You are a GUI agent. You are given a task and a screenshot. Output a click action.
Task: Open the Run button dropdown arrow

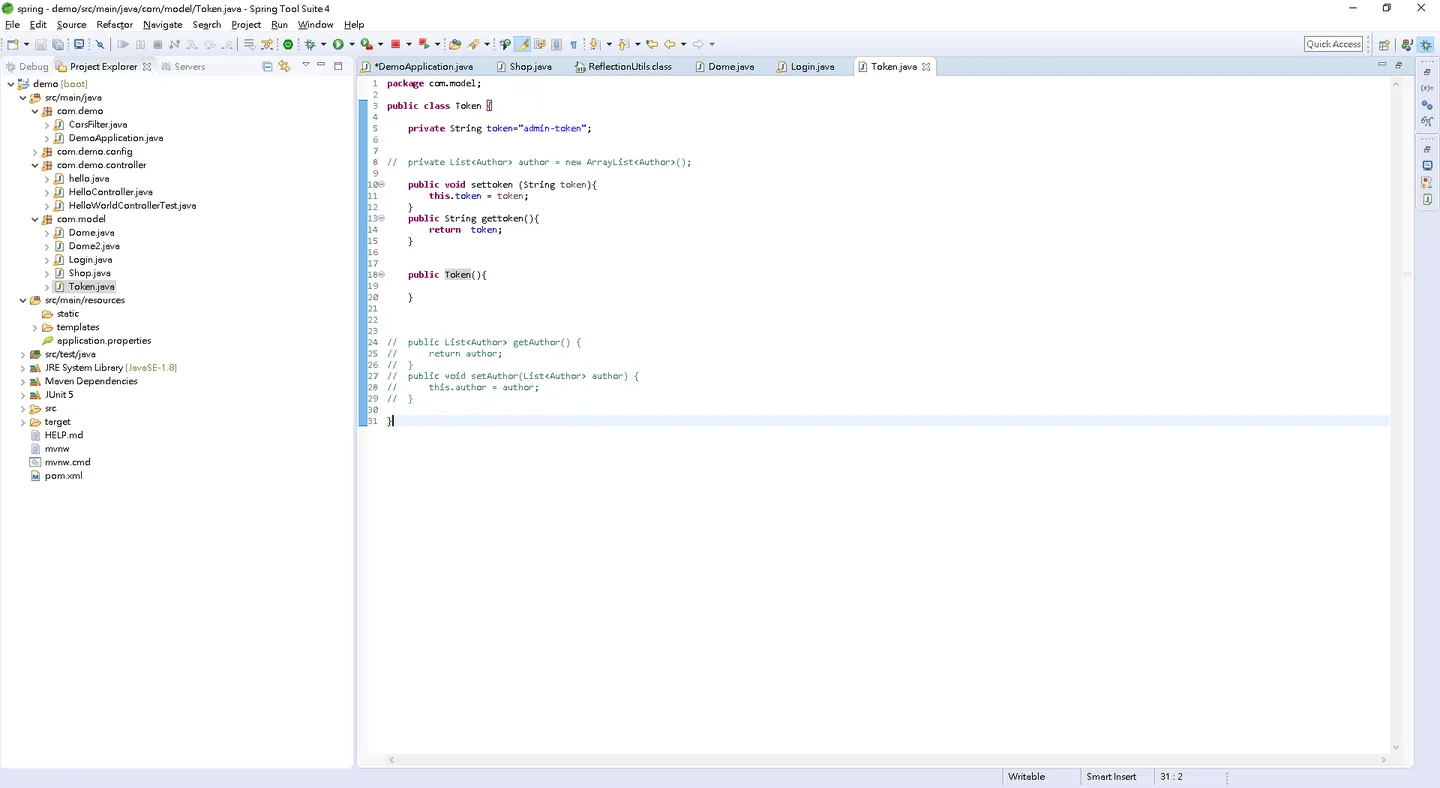click(x=352, y=44)
